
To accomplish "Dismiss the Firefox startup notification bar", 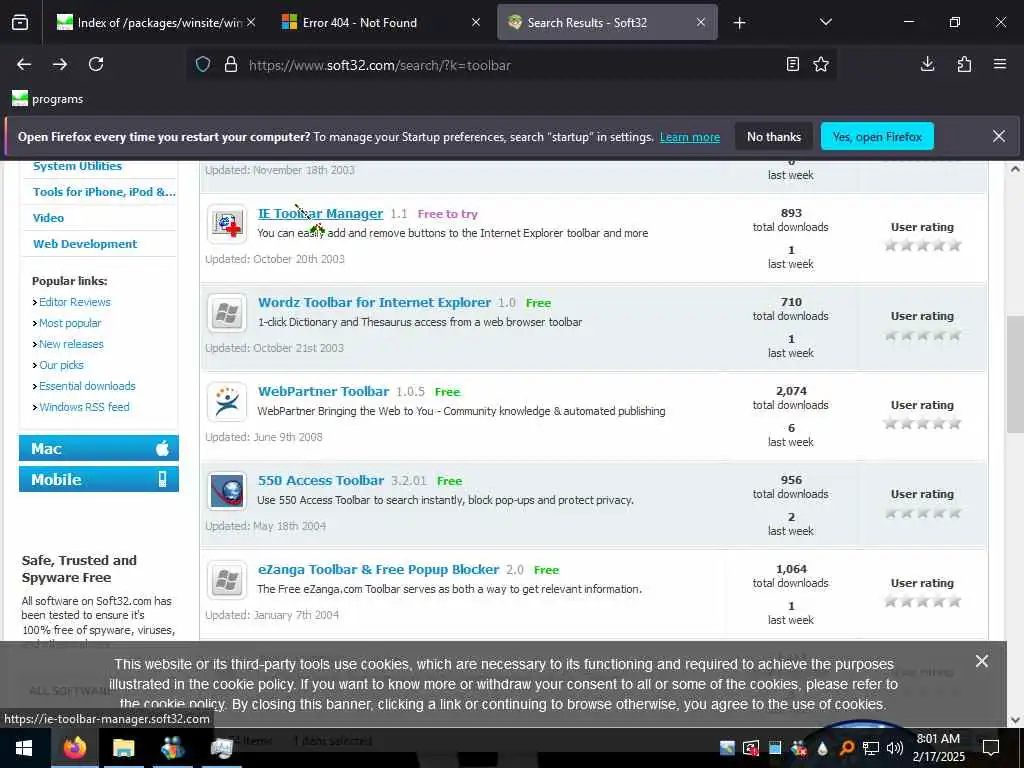I will [x=999, y=136].
